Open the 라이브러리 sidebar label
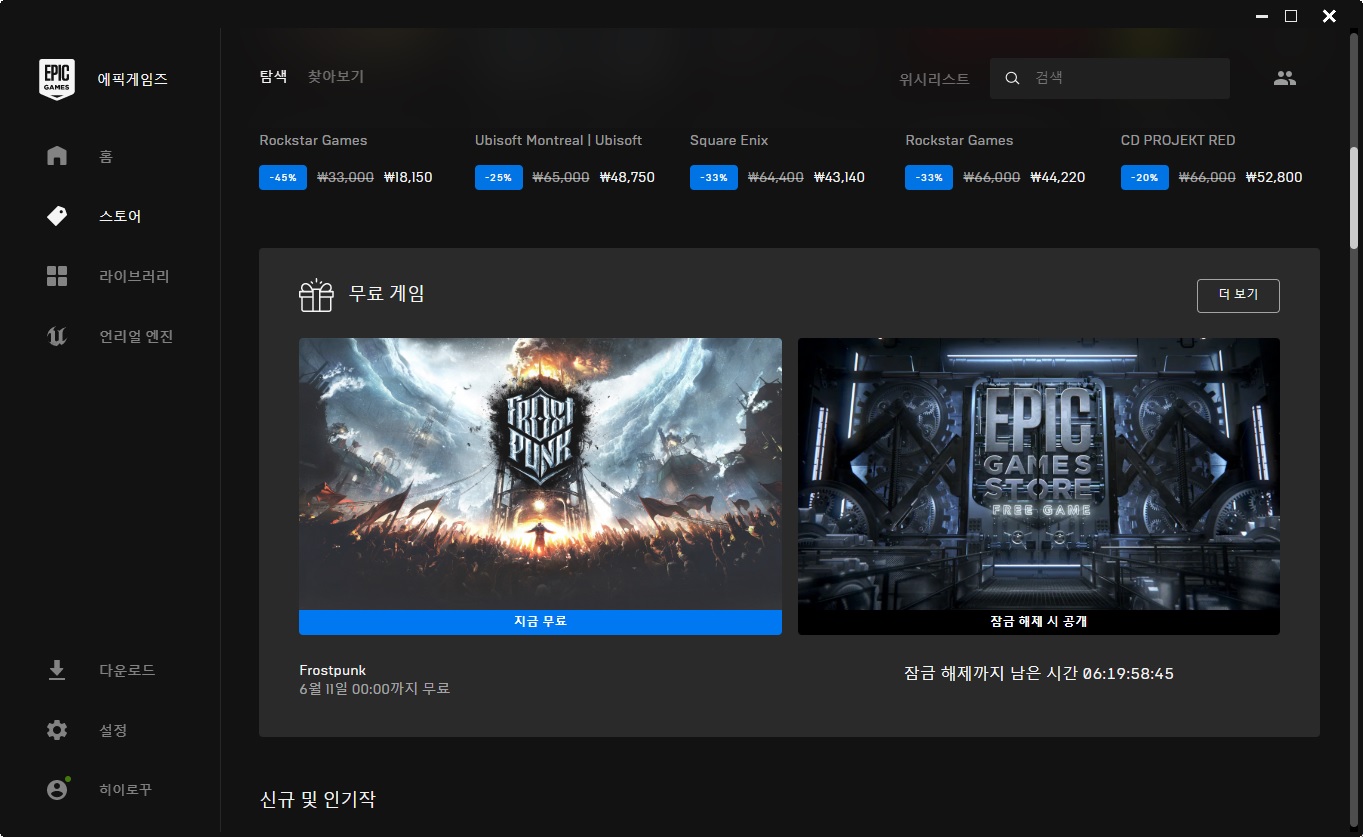 [x=134, y=276]
